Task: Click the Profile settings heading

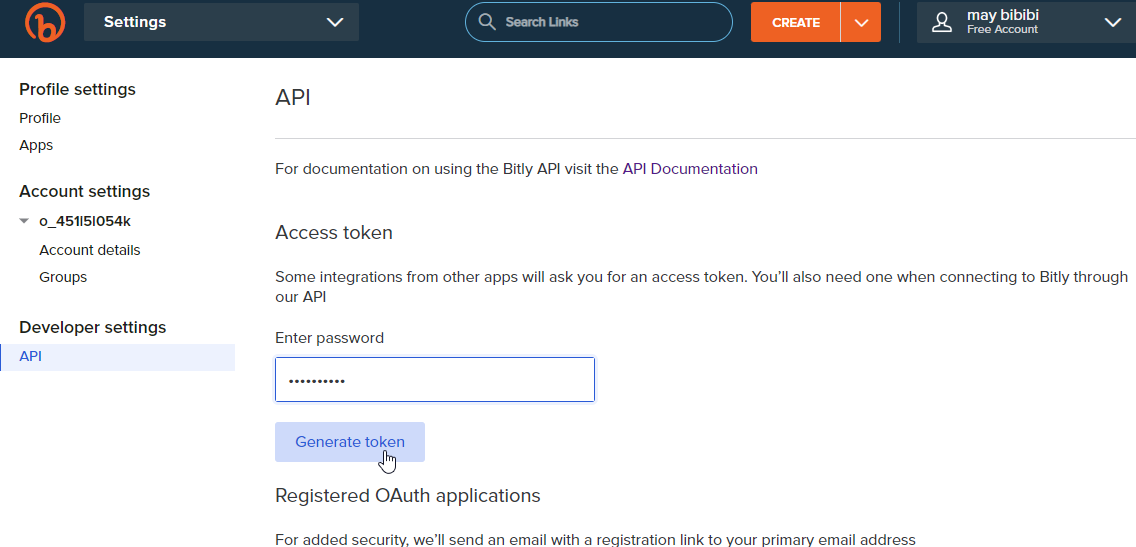Action: pyautogui.click(x=78, y=89)
